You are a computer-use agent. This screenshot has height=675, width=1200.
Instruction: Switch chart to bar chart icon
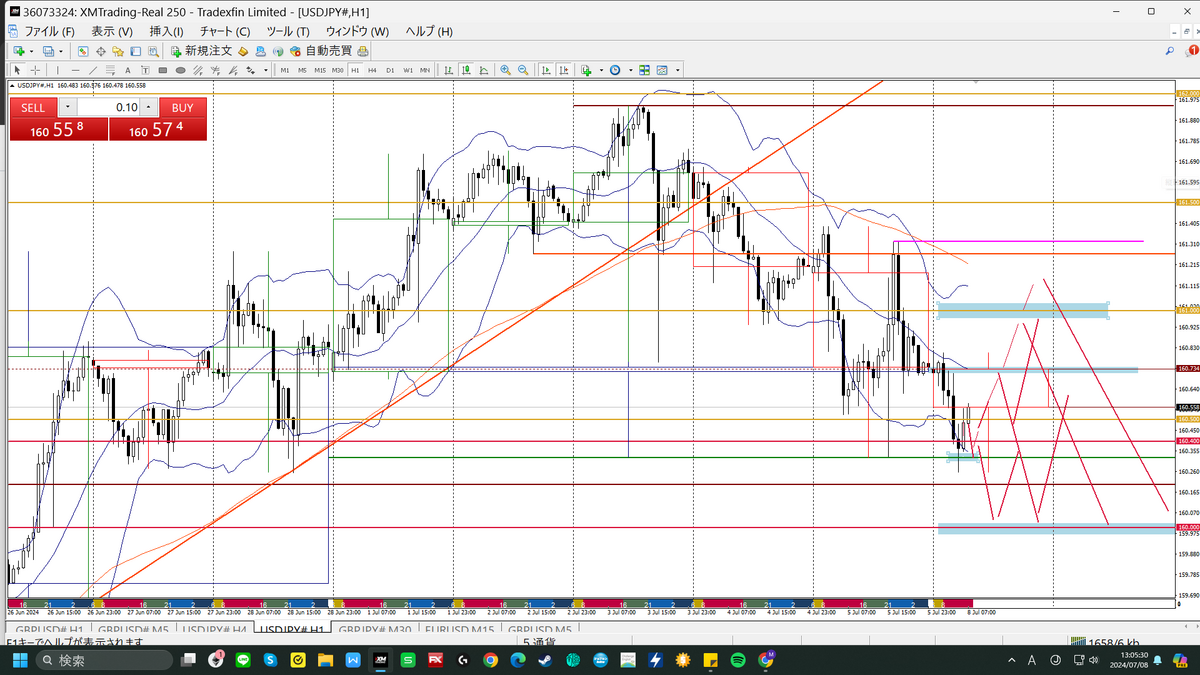coord(449,70)
